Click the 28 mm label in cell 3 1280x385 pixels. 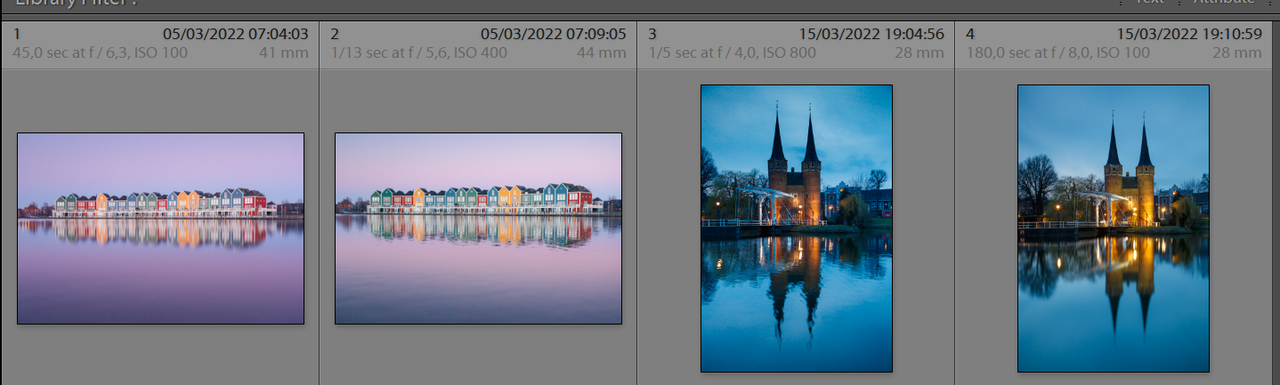tap(919, 53)
